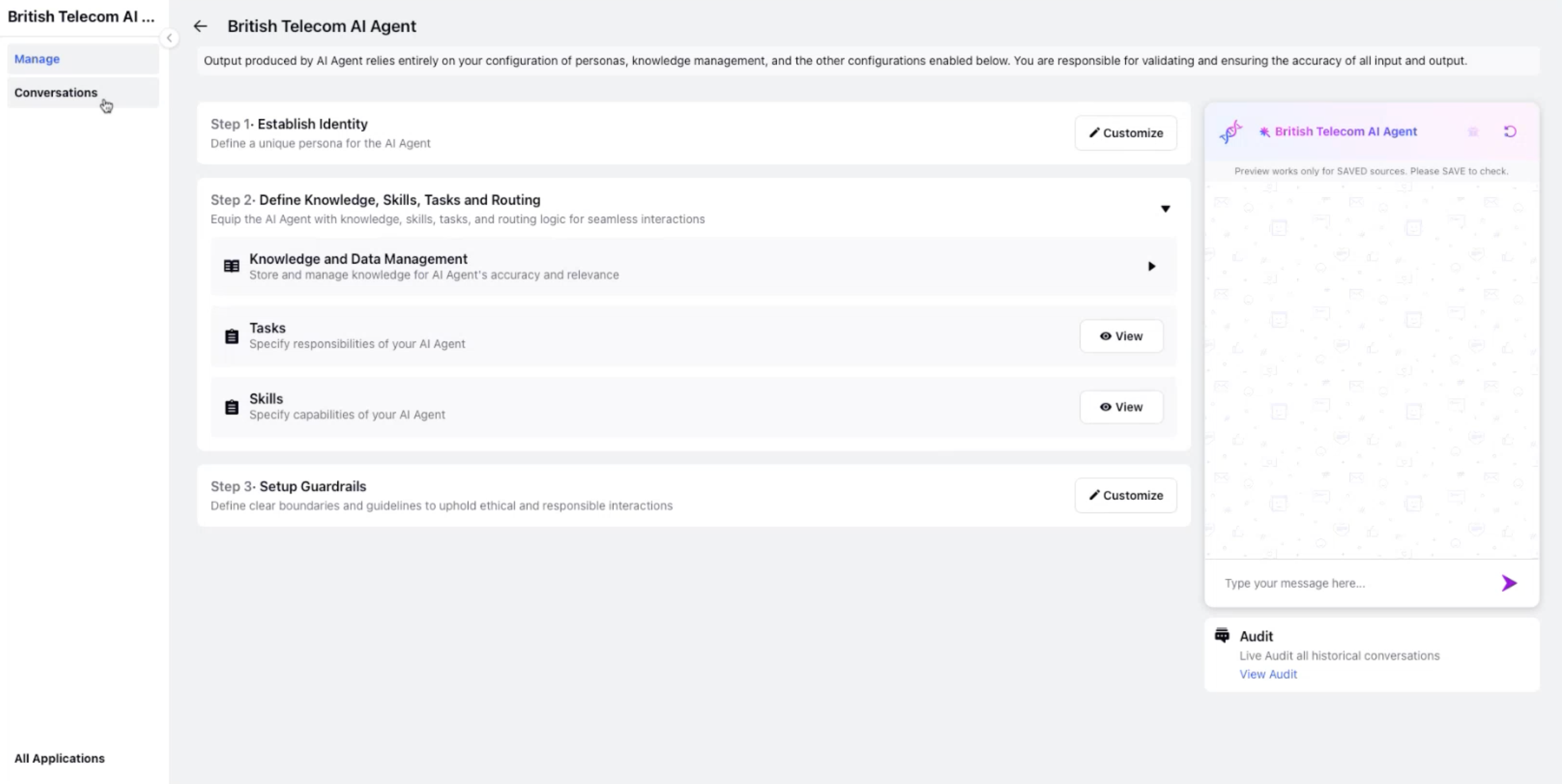Image resolution: width=1562 pixels, height=784 pixels.
Task: View Tasks using the eye button
Action: (x=1121, y=336)
